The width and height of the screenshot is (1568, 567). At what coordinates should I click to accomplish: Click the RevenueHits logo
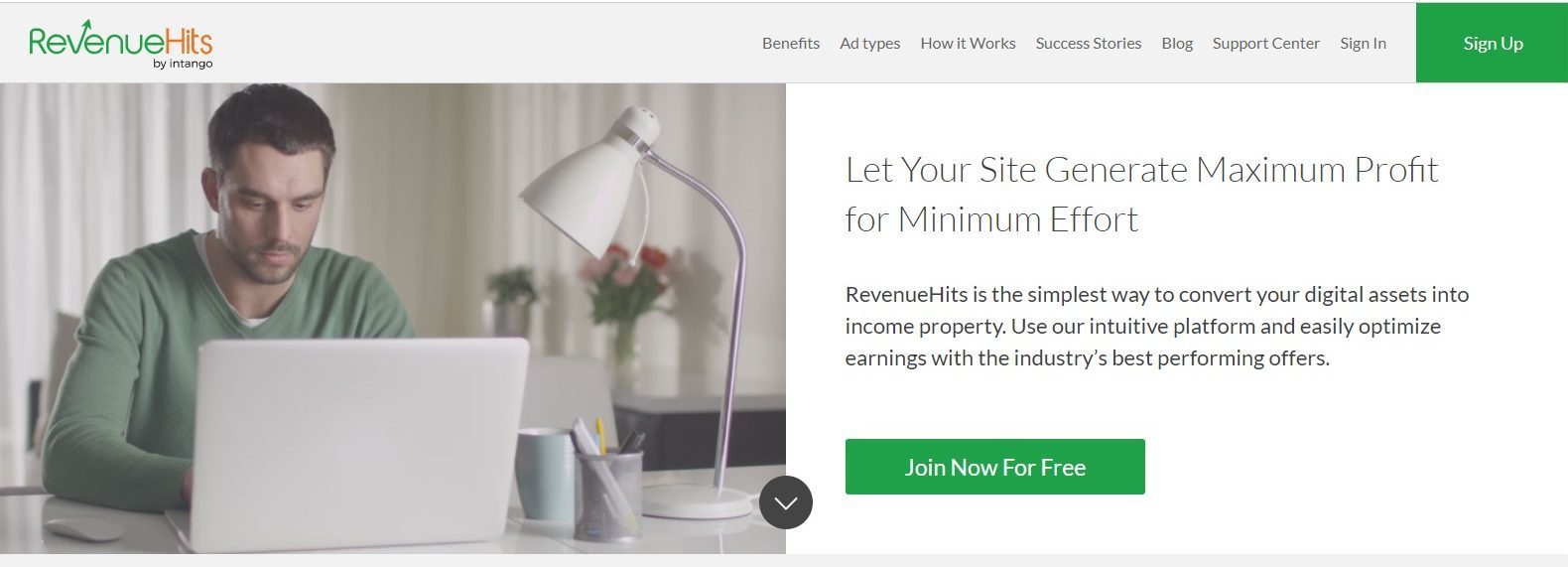pos(120,44)
